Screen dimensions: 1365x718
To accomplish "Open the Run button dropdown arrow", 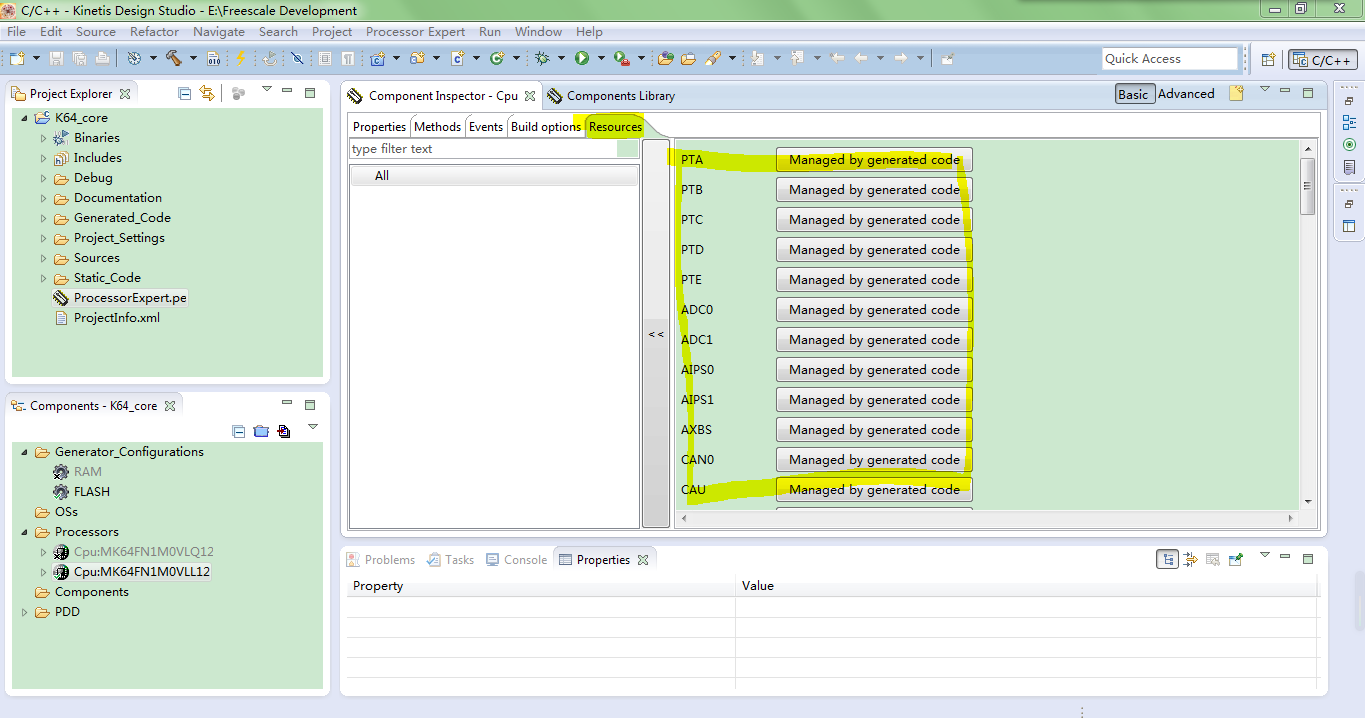I will pos(601,59).
